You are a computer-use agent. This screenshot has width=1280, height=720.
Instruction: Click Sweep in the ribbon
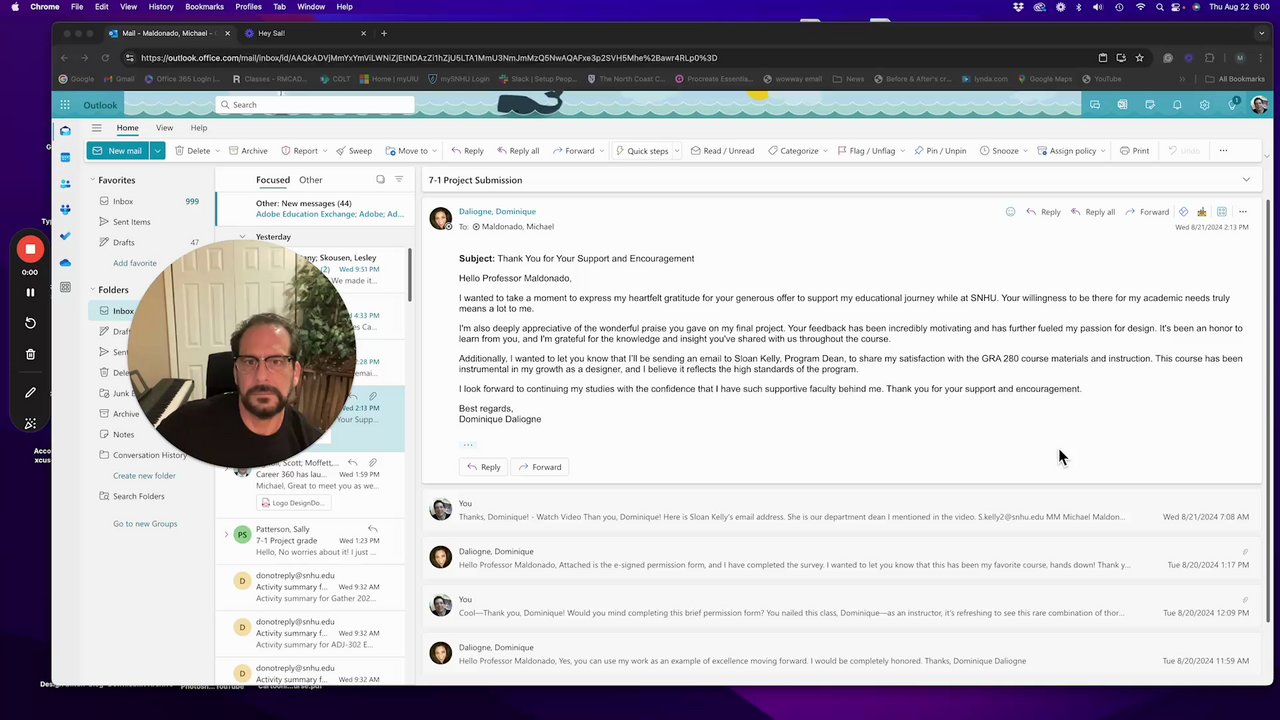point(354,151)
